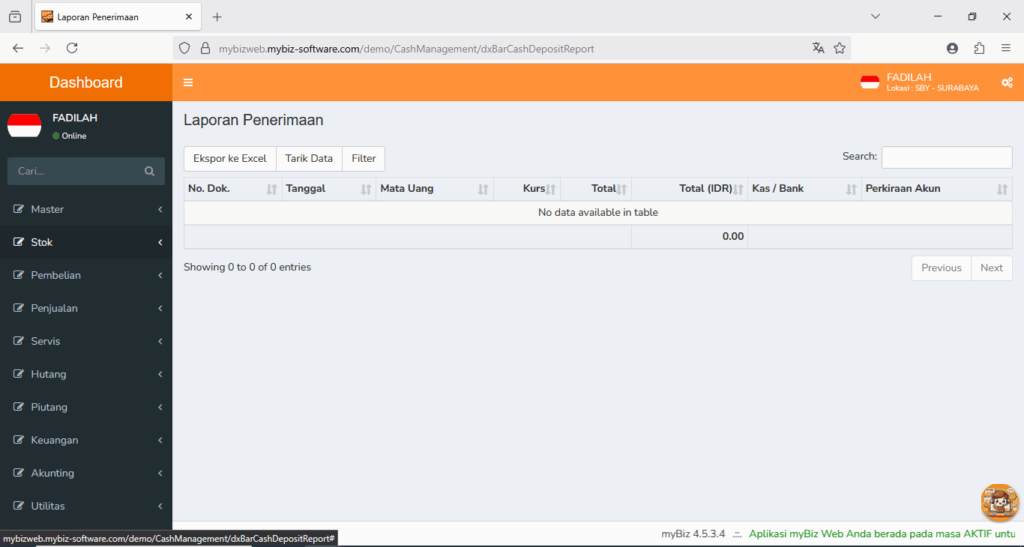Sort by Kas / Bank column arrows
The image size is (1024, 547).
(x=851, y=189)
